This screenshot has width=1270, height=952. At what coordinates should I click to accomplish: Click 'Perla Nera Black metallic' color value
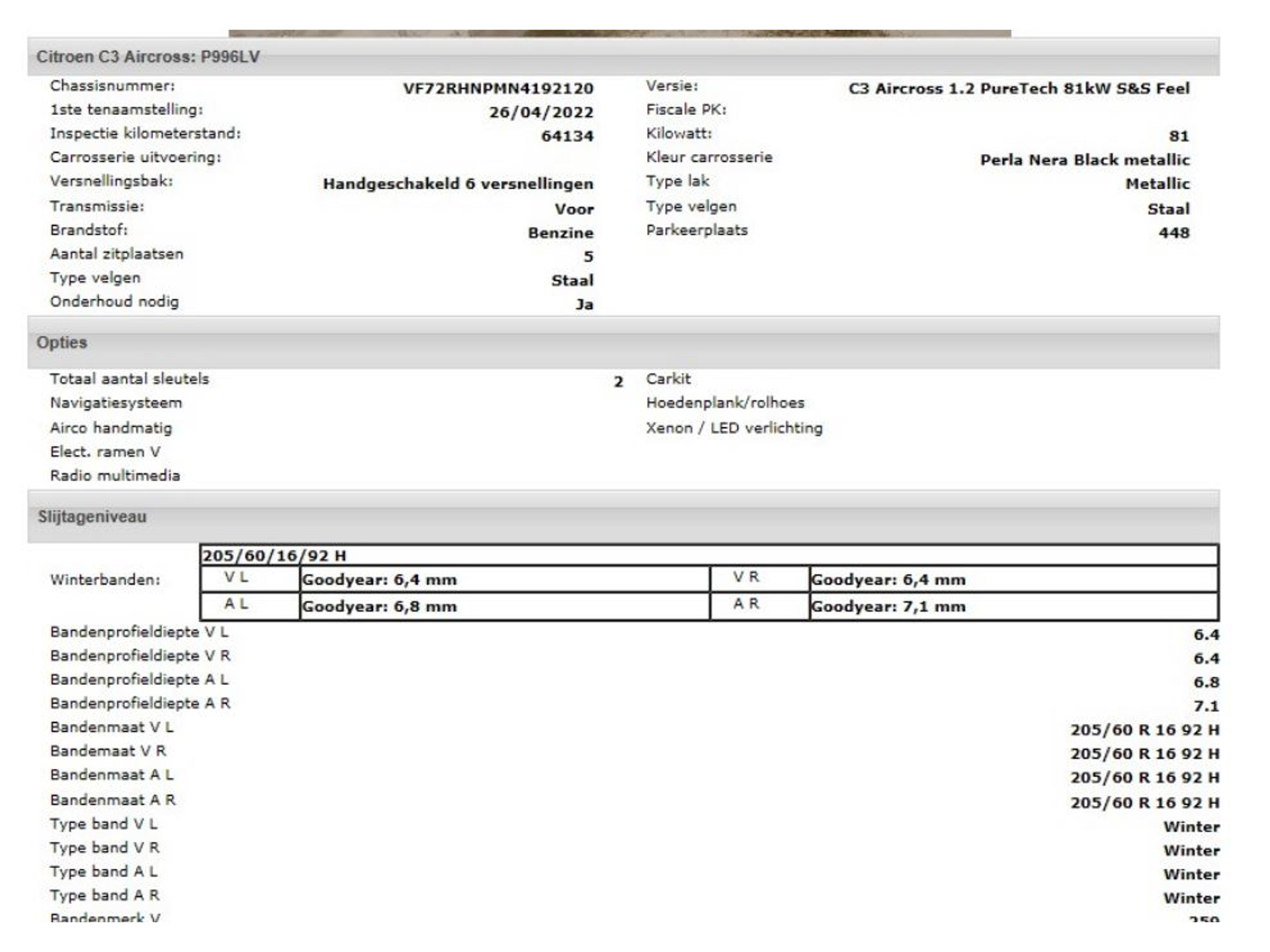pyautogui.click(x=1085, y=160)
